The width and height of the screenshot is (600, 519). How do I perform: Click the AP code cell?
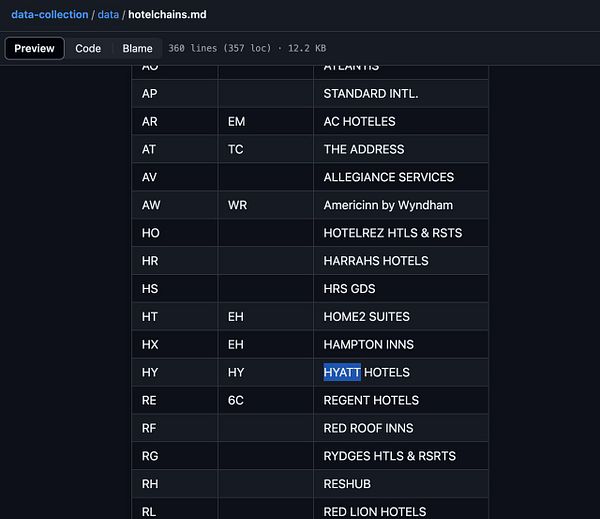click(175, 93)
